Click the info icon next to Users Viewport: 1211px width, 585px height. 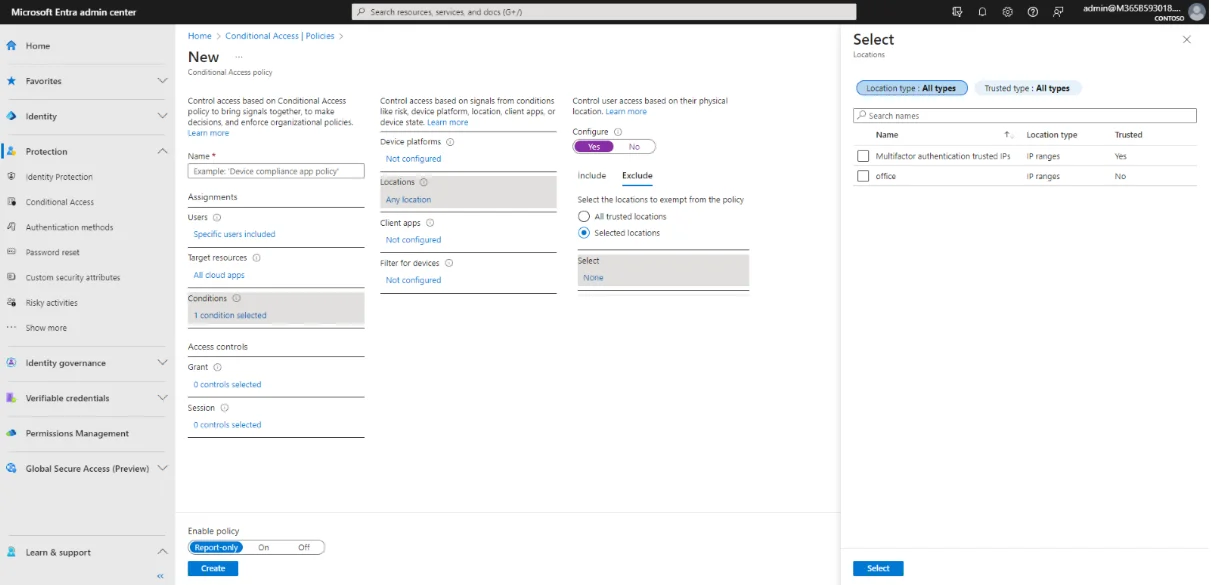[x=217, y=217]
